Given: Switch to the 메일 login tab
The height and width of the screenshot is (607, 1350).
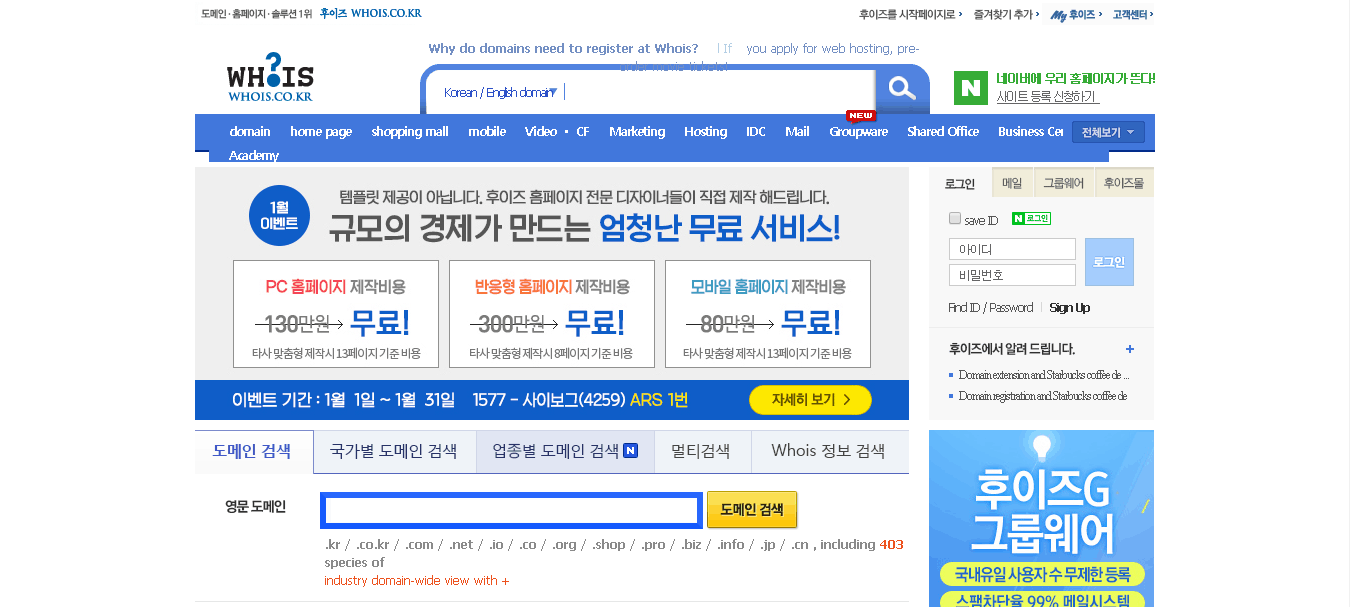Looking at the screenshot, I should click(x=1012, y=183).
